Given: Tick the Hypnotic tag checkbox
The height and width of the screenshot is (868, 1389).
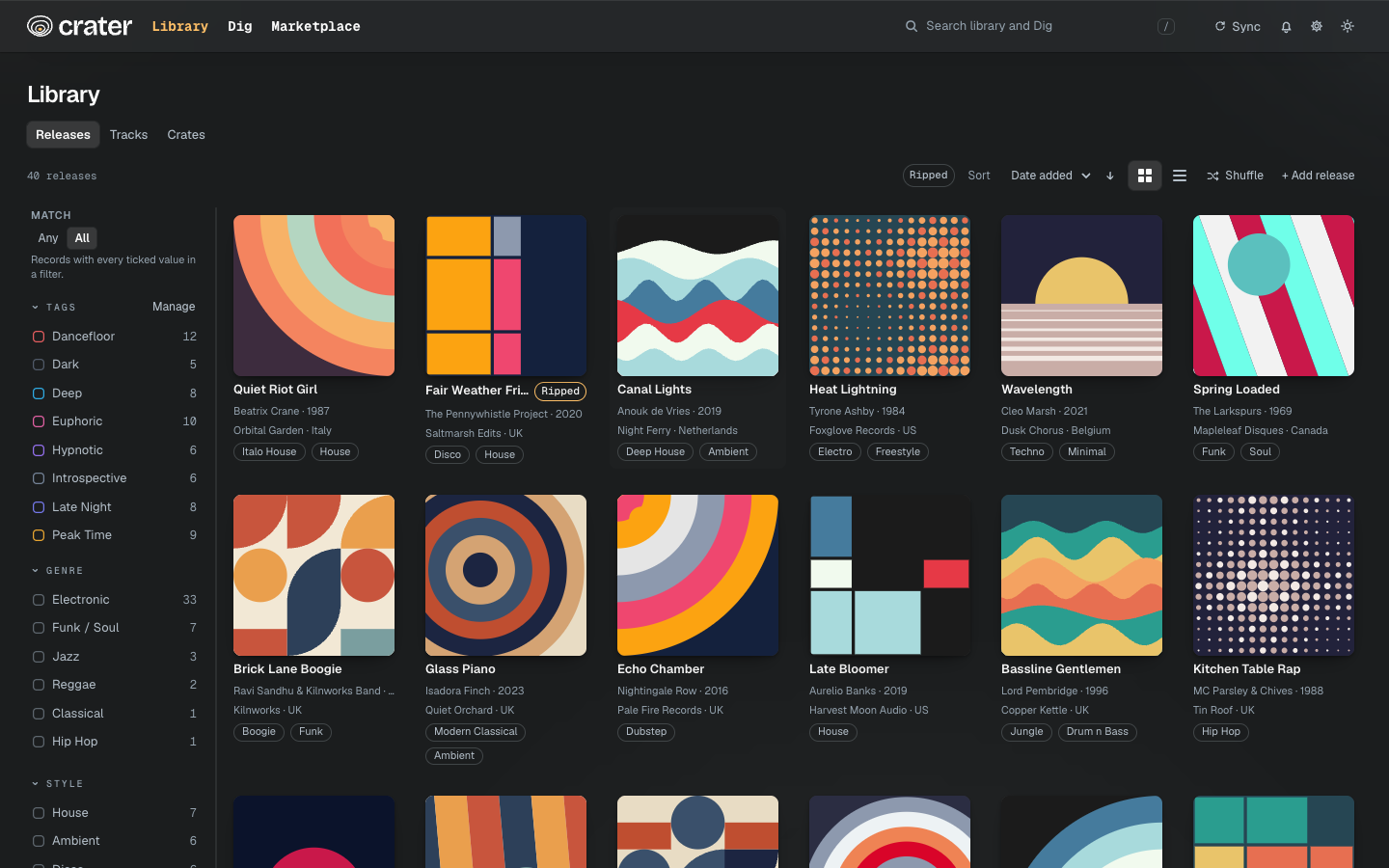Looking at the screenshot, I should coord(39,450).
